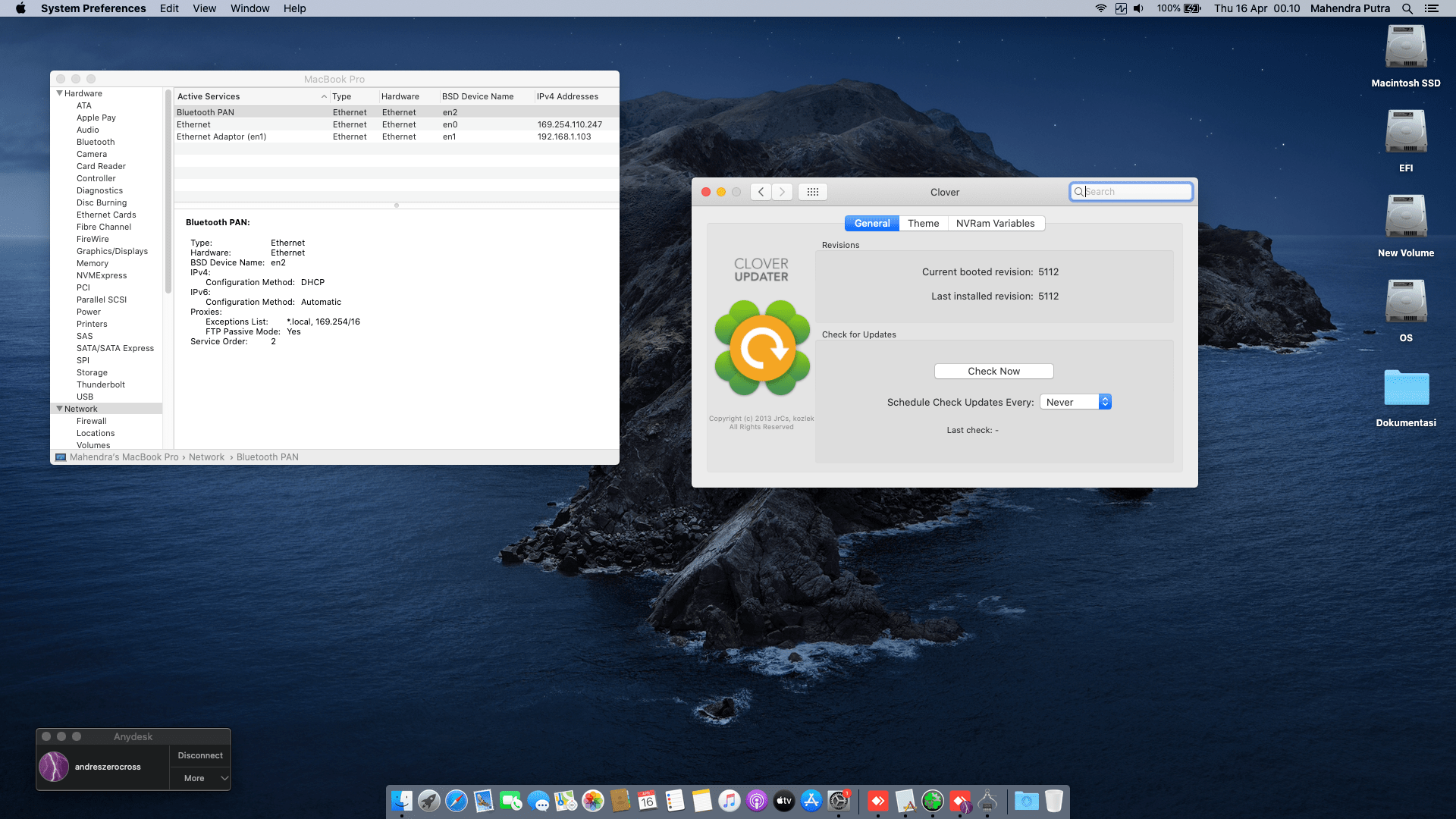This screenshot has height=819, width=1456.
Task: Open the Schedule Check Updates dropdown
Action: [1075, 402]
